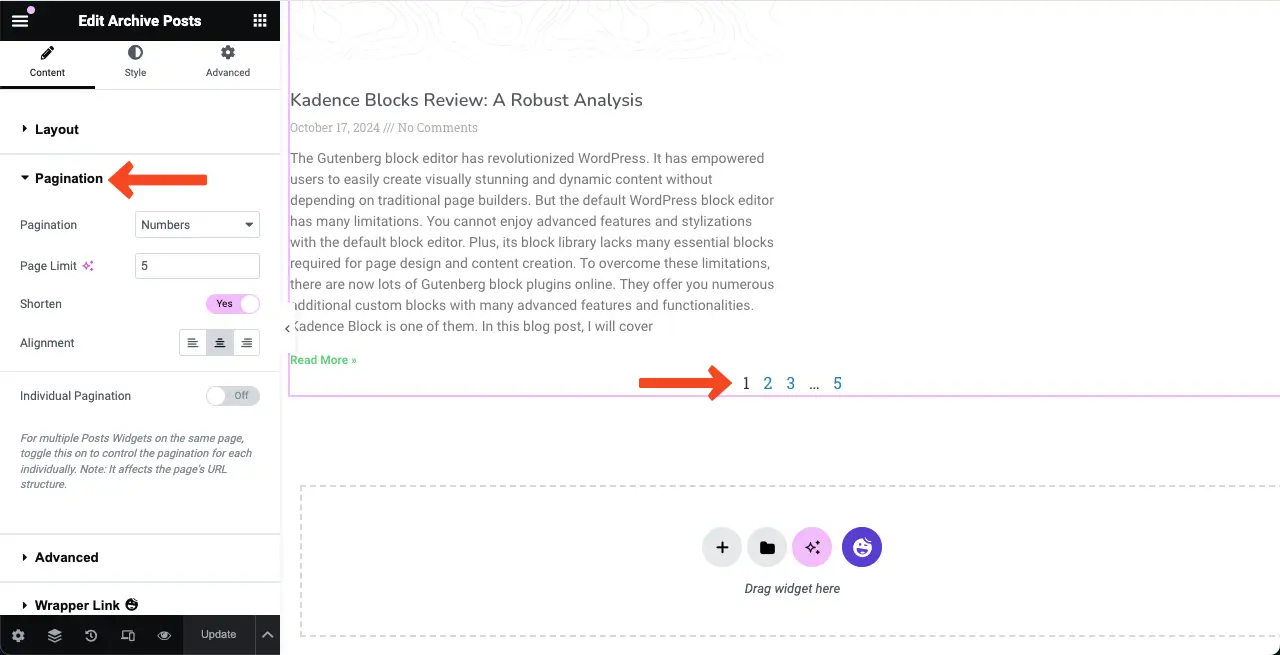The image size is (1280, 655).
Task: Open the History icon in footer
Action: coord(91,635)
